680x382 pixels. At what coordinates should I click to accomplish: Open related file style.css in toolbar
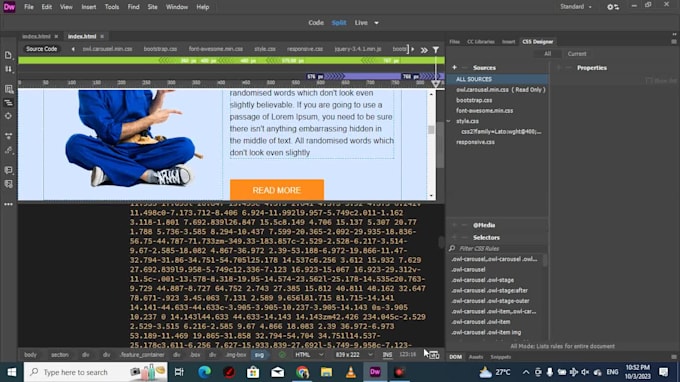tap(265, 49)
